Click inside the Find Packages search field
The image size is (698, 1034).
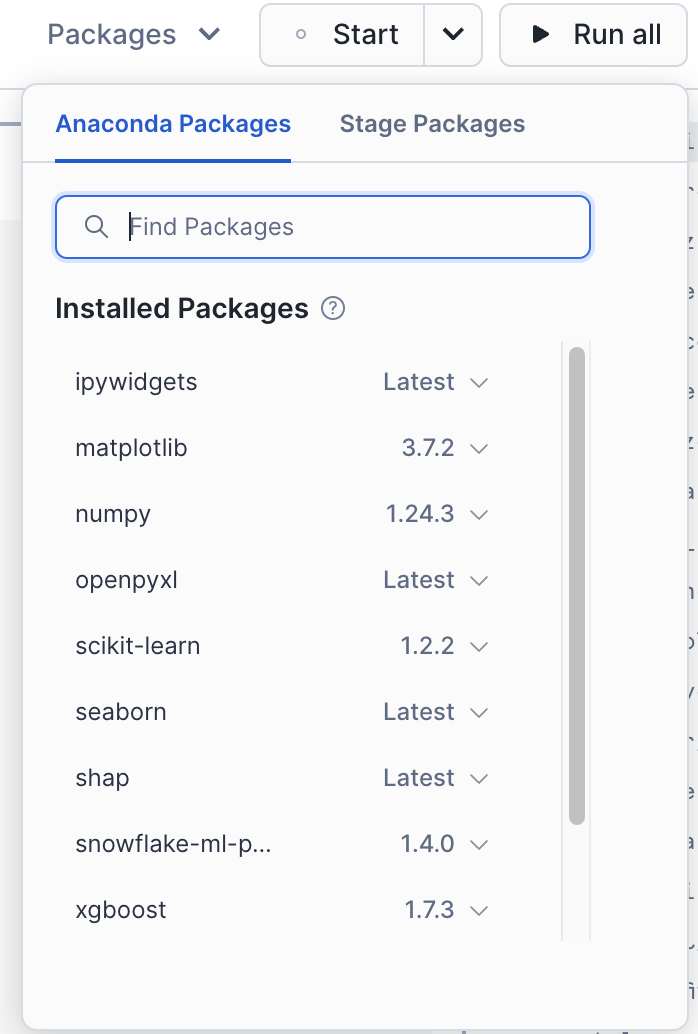pyautogui.click(x=320, y=227)
